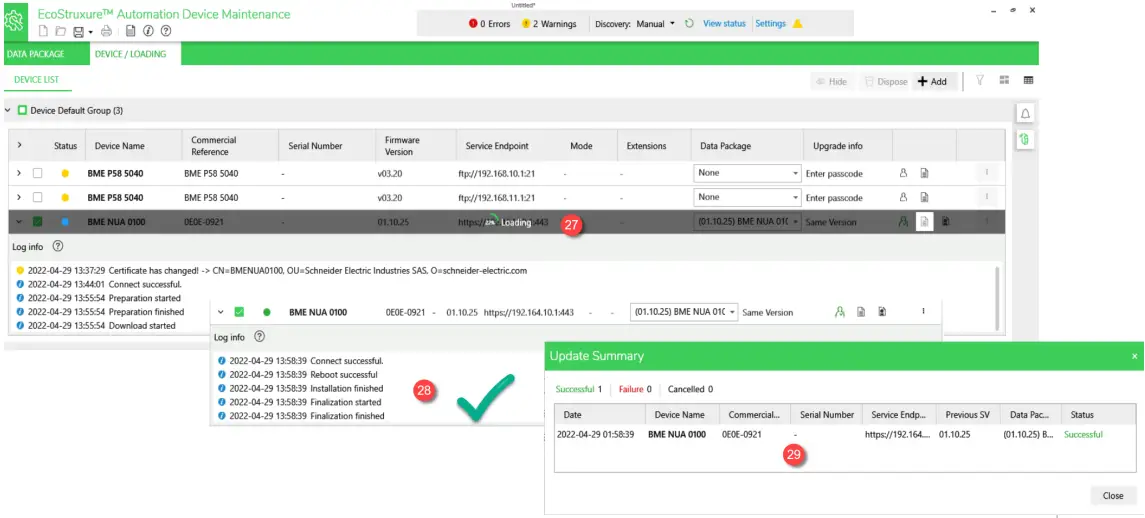Expand the 192.168.11.1 device row
This screenshot has width=1145, height=518.
[19, 197]
